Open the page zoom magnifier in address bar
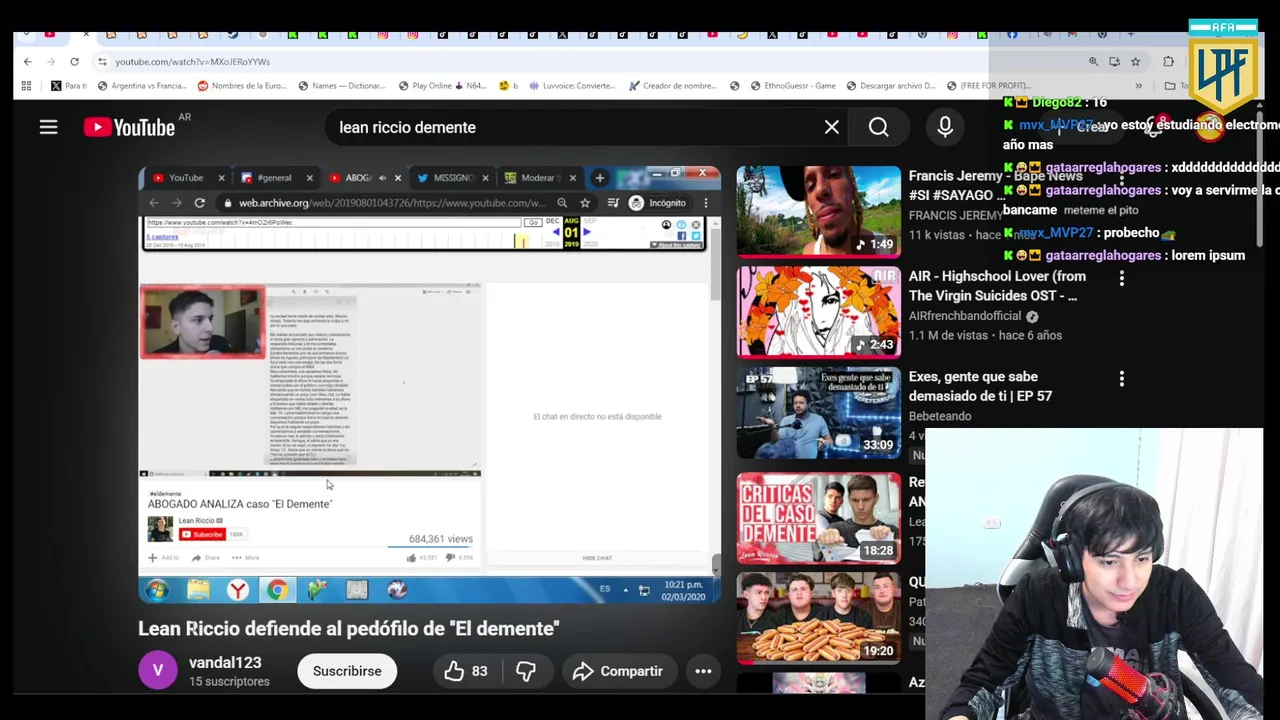Screen dimensions: 1280x720 (x=1093, y=61)
